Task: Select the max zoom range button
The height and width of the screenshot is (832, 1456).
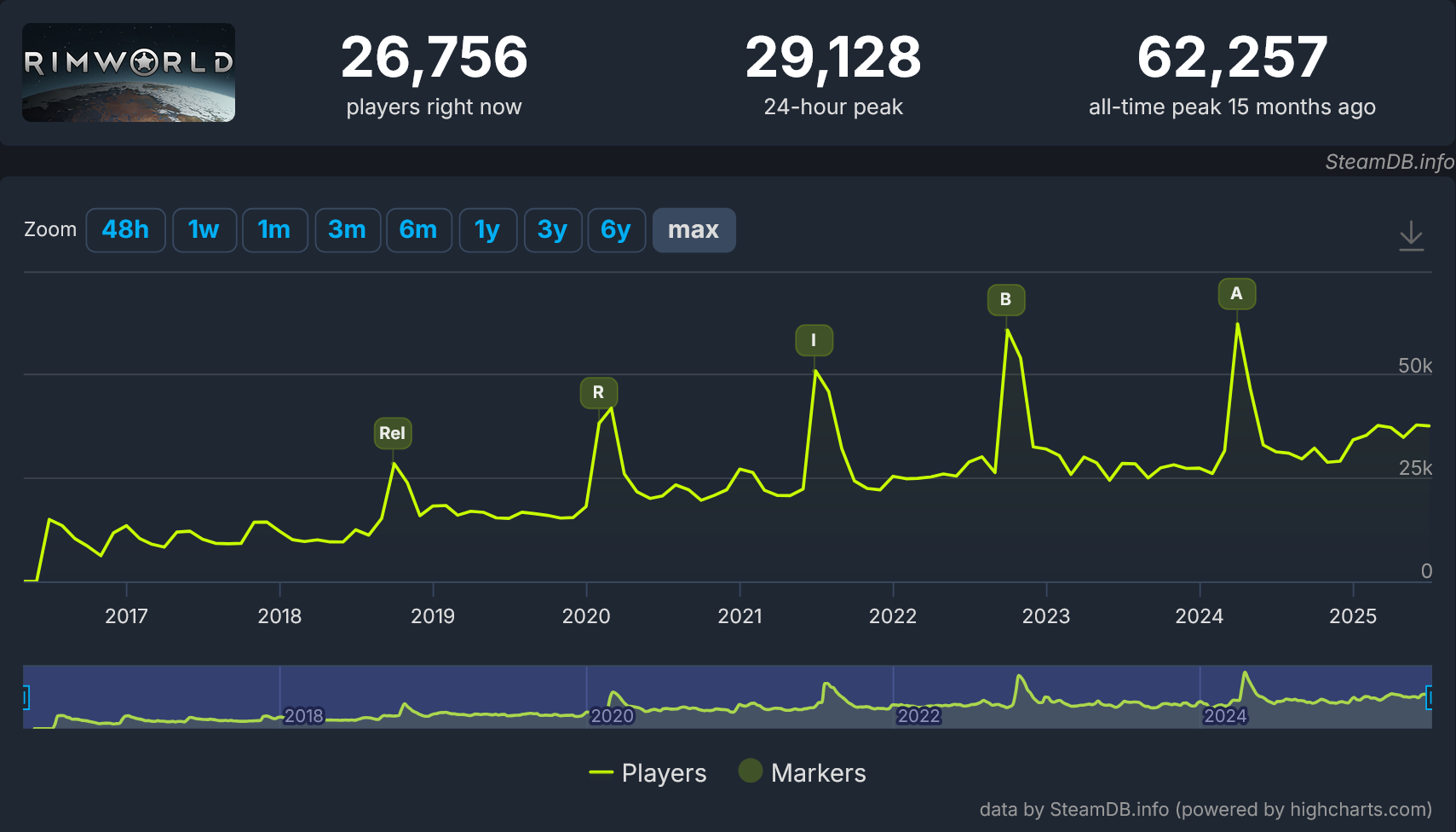Action: tap(693, 230)
